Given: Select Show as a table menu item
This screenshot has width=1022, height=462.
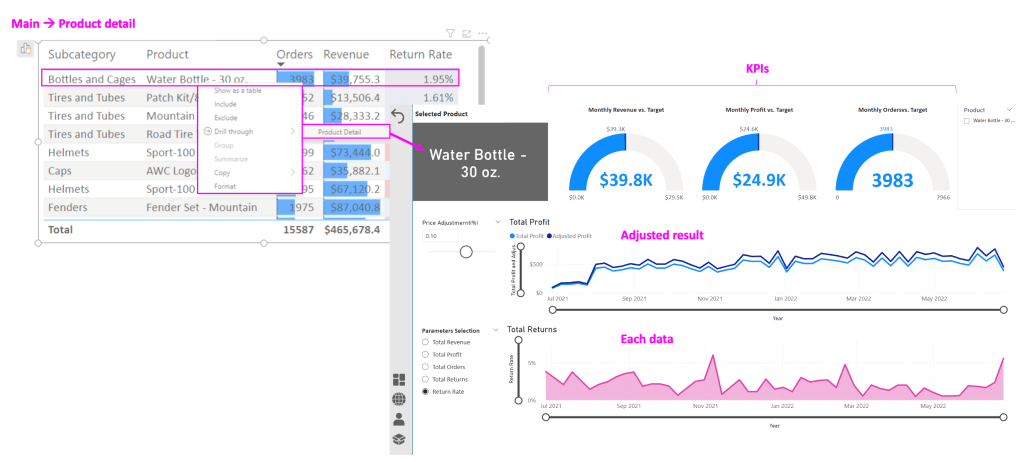Looking at the screenshot, I should click(x=238, y=90).
